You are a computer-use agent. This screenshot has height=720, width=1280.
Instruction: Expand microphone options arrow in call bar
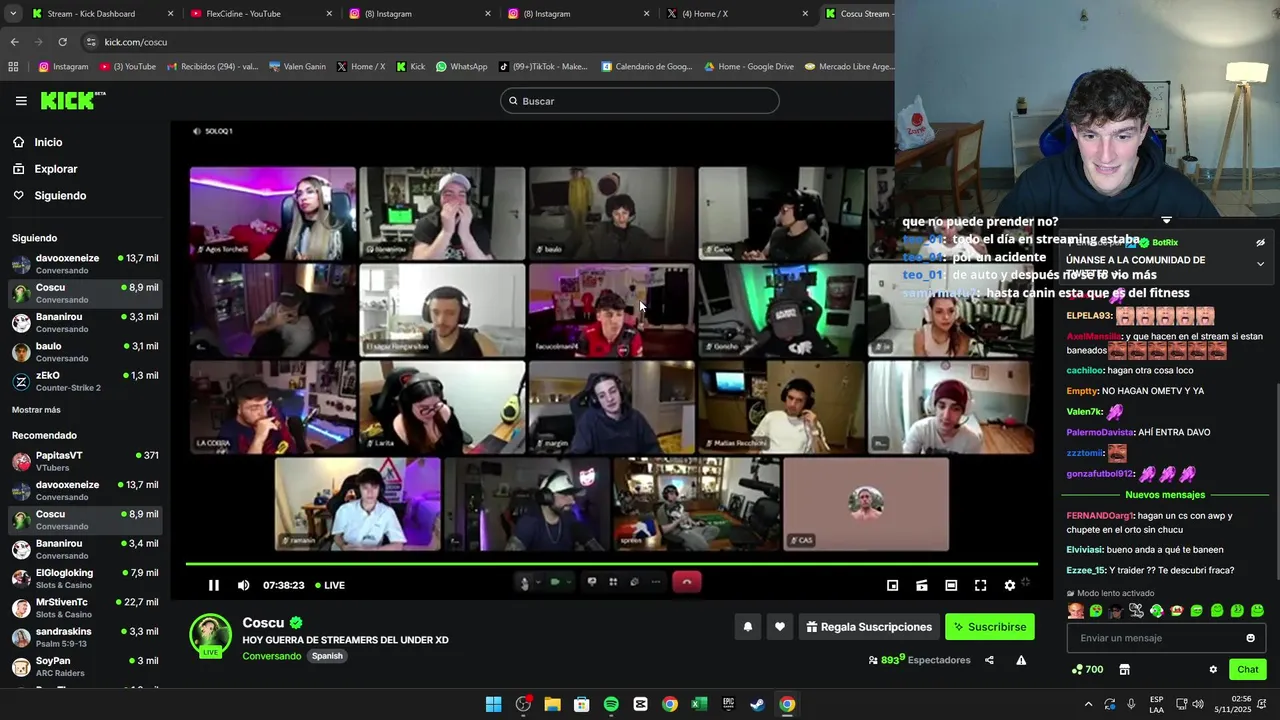538,582
